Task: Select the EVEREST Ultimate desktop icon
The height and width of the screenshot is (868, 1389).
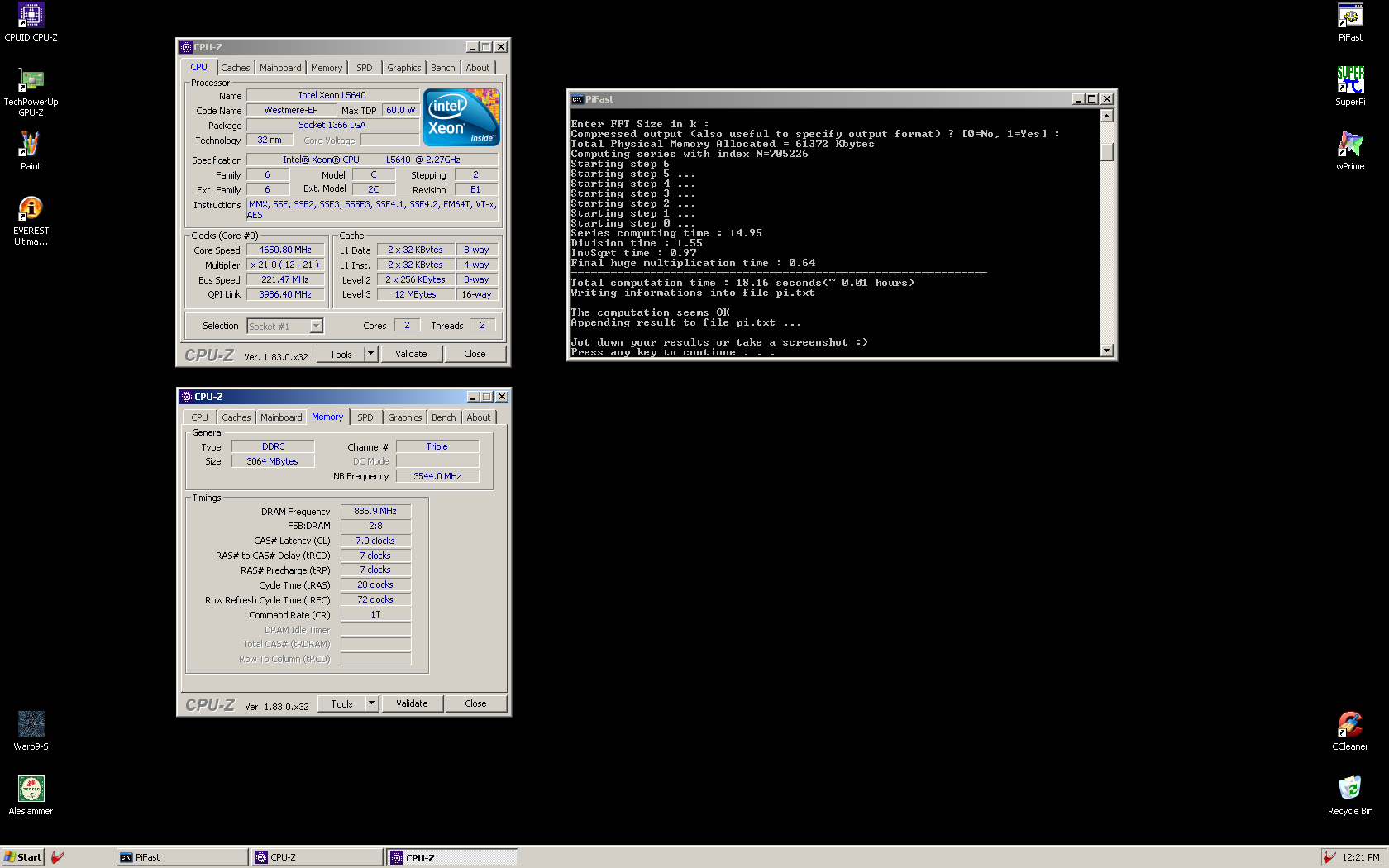Action: click(x=31, y=221)
